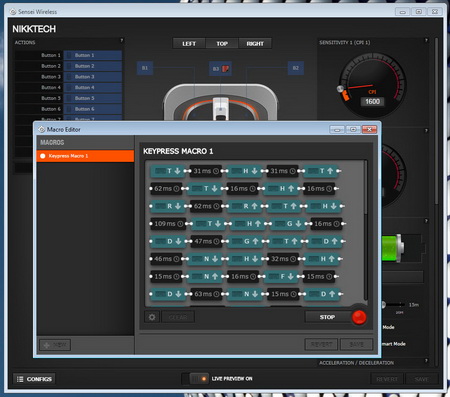Click the gear settings icon in Macro Editor

coord(152,317)
